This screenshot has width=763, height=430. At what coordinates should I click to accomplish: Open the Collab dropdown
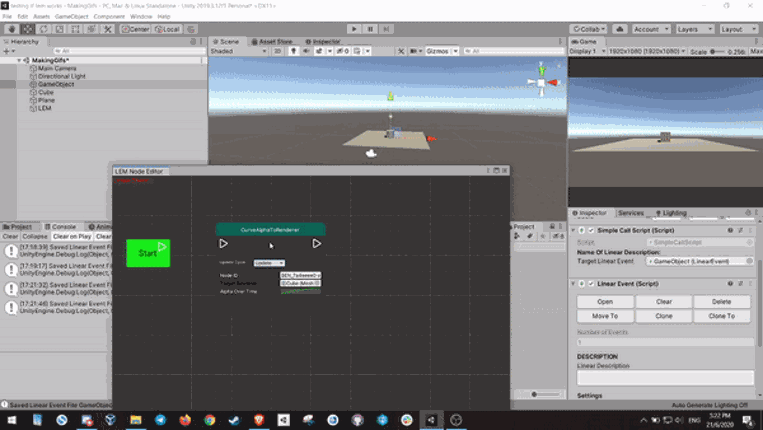click(x=589, y=29)
